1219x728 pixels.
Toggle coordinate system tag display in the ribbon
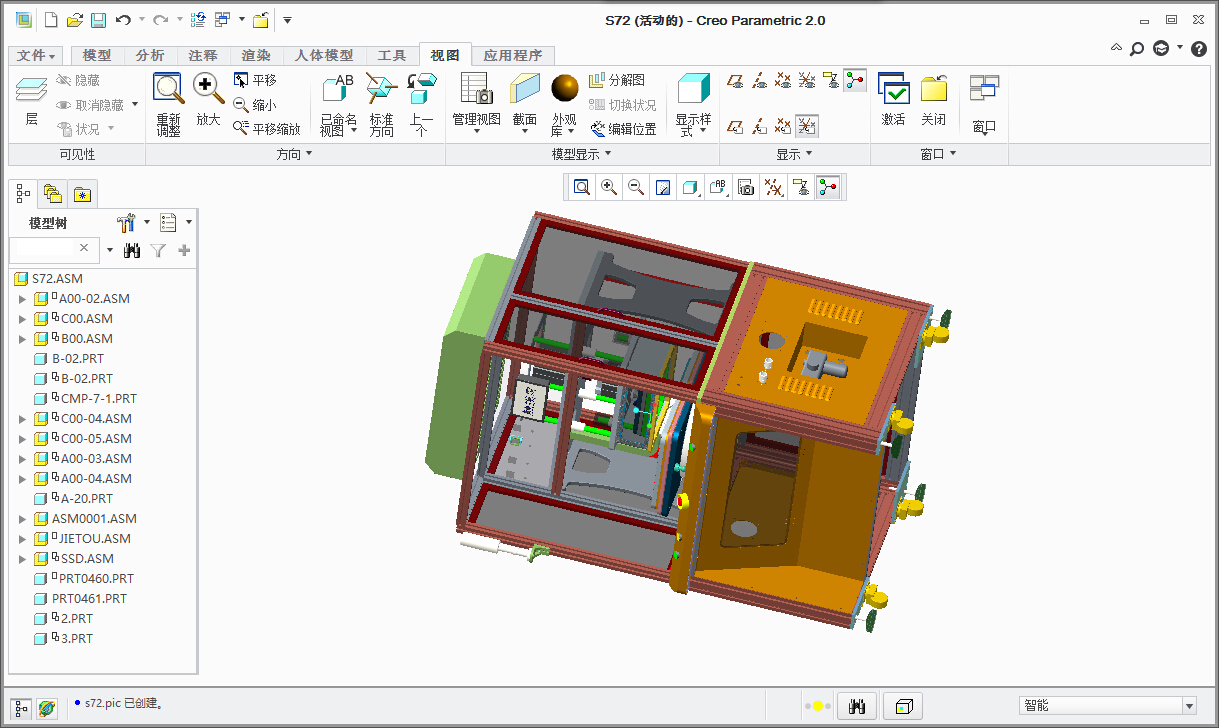pos(807,126)
